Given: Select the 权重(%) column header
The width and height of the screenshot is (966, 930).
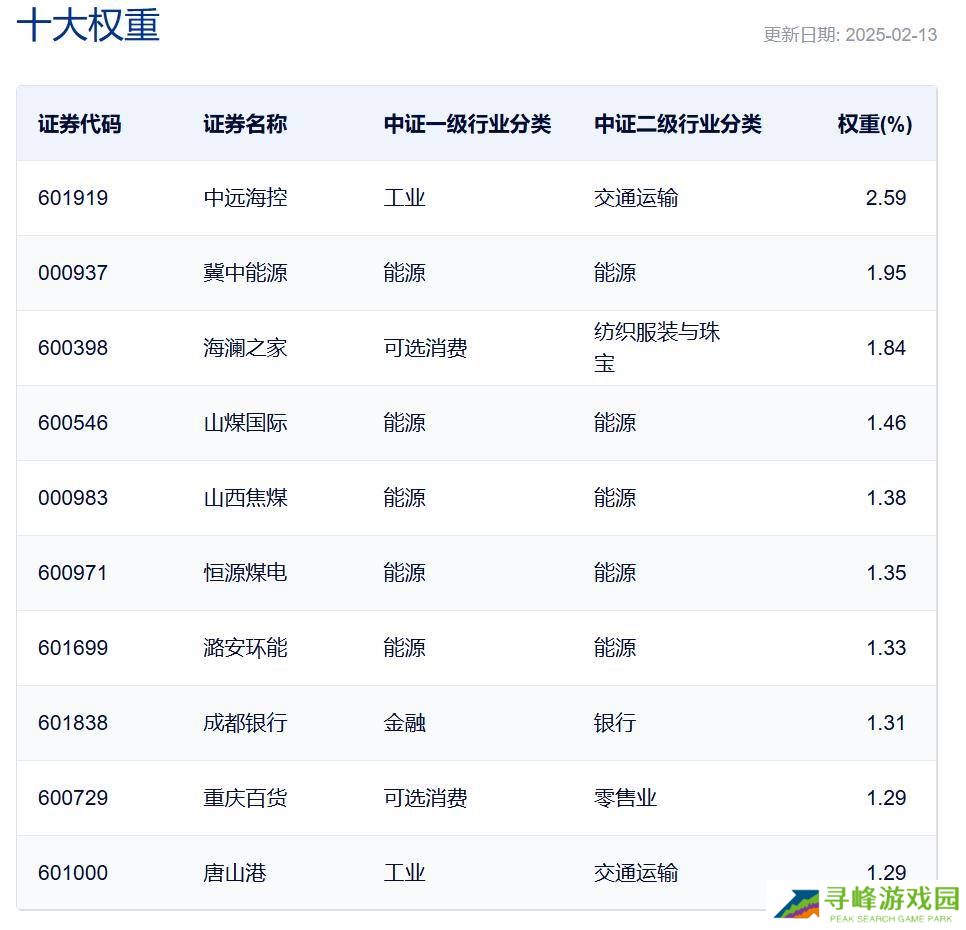Looking at the screenshot, I should click(875, 124).
